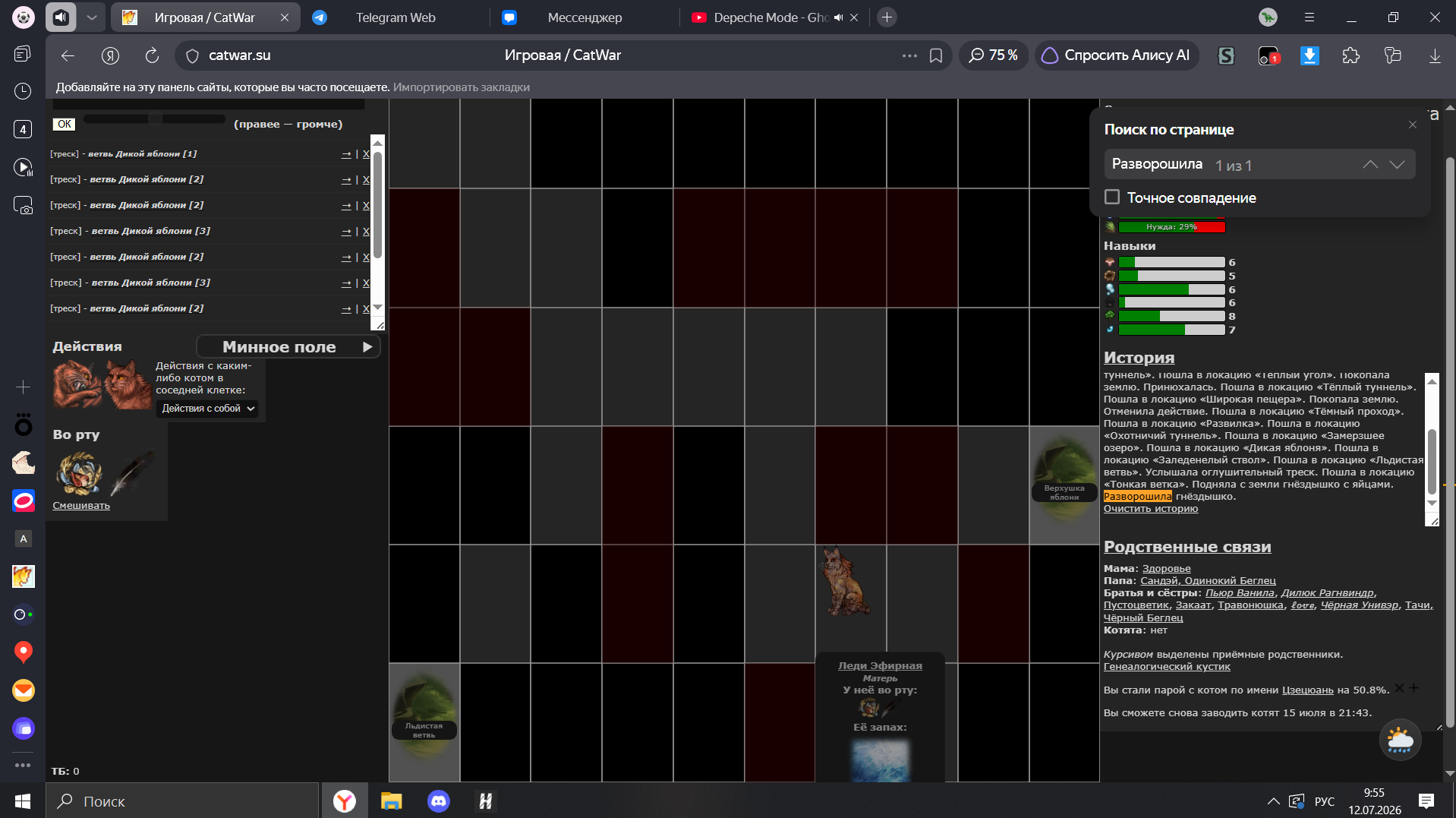Image resolution: width=1456 pixels, height=818 pixels.
Task: Toggle the sound button in the title bar
Action: point(61,17)
